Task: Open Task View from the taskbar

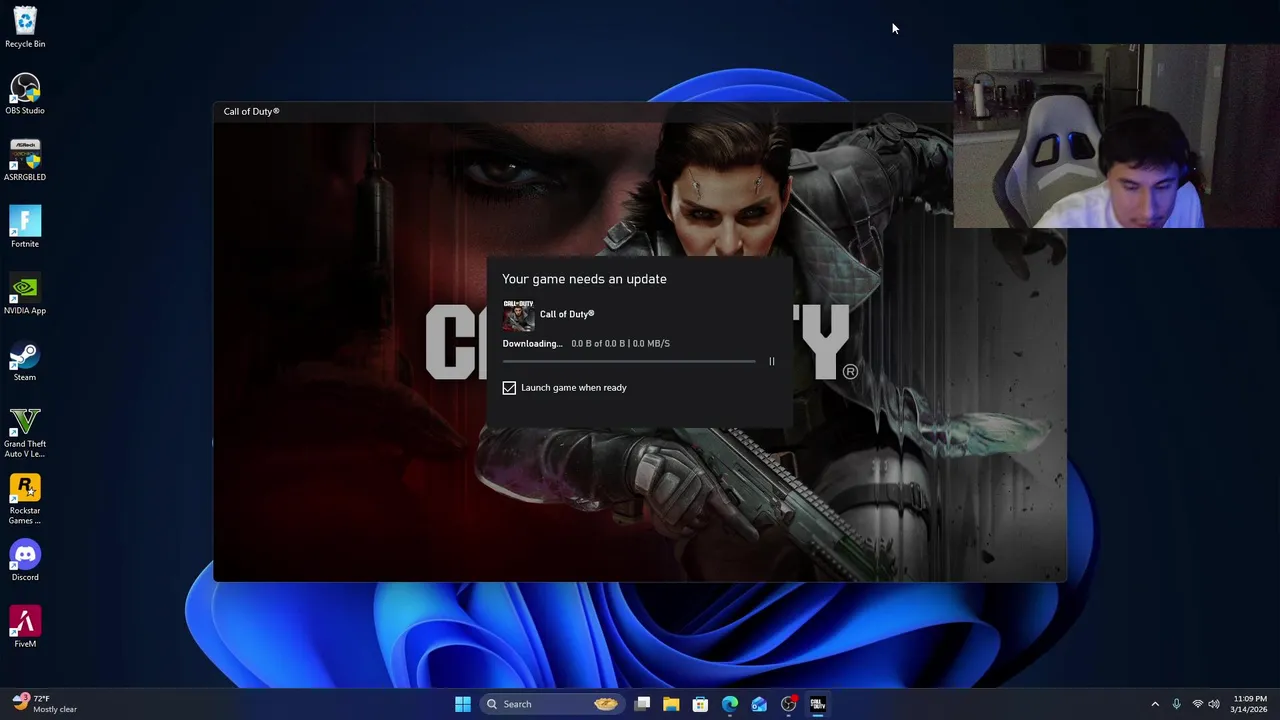Action: click(x=643, y=704)
